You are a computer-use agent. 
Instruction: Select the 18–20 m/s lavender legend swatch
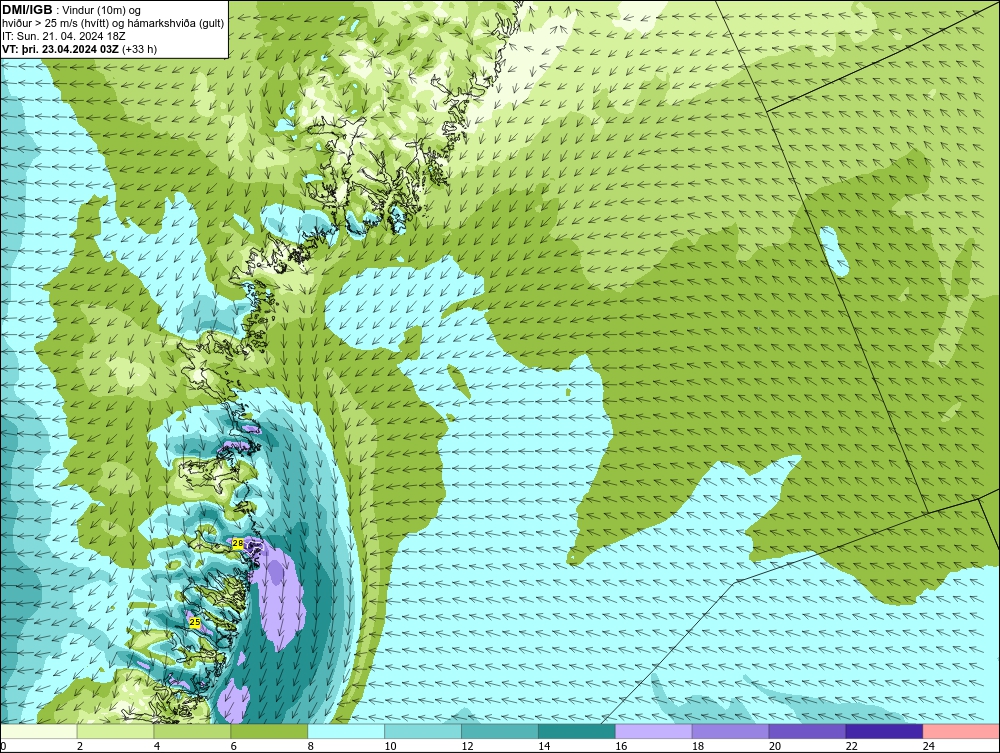tap(730, 731)
